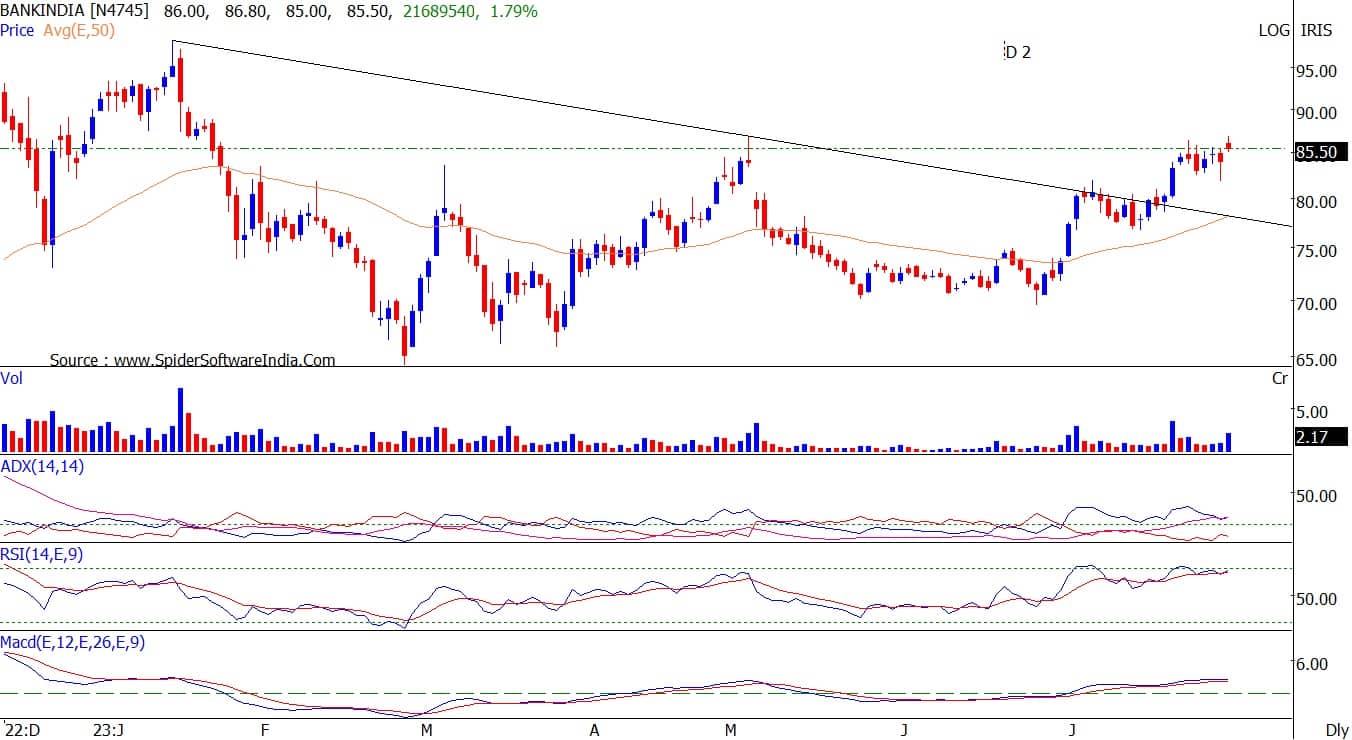Click the BANKINDIA [N4745] symbol label
This screenshot has height=740, width=1352.
[x=75, y=11]
